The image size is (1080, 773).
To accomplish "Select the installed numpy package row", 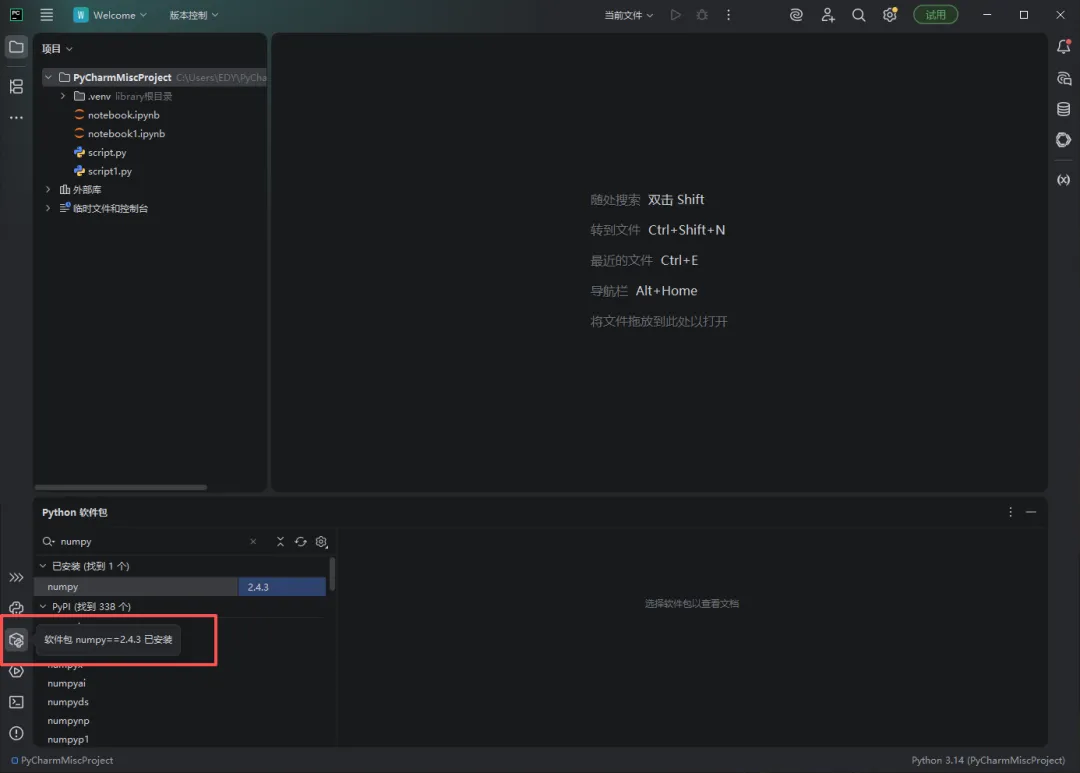I will point(180,587).
